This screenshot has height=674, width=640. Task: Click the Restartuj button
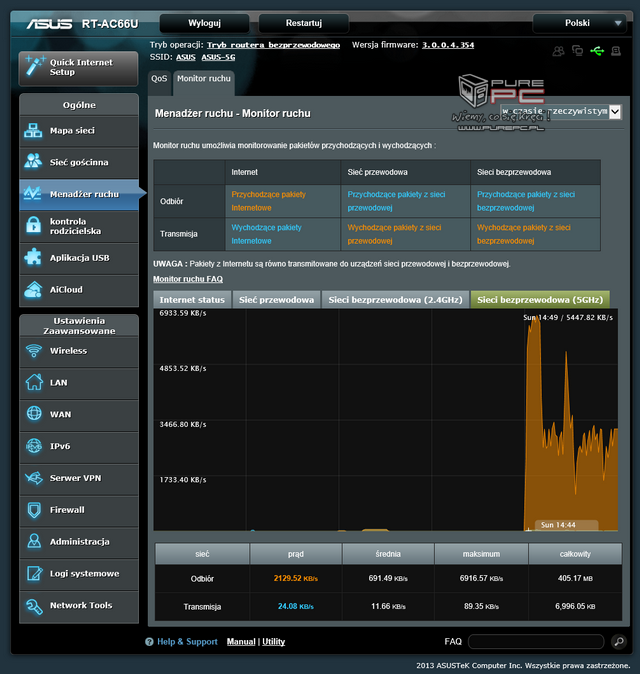[x=304, y=23]
